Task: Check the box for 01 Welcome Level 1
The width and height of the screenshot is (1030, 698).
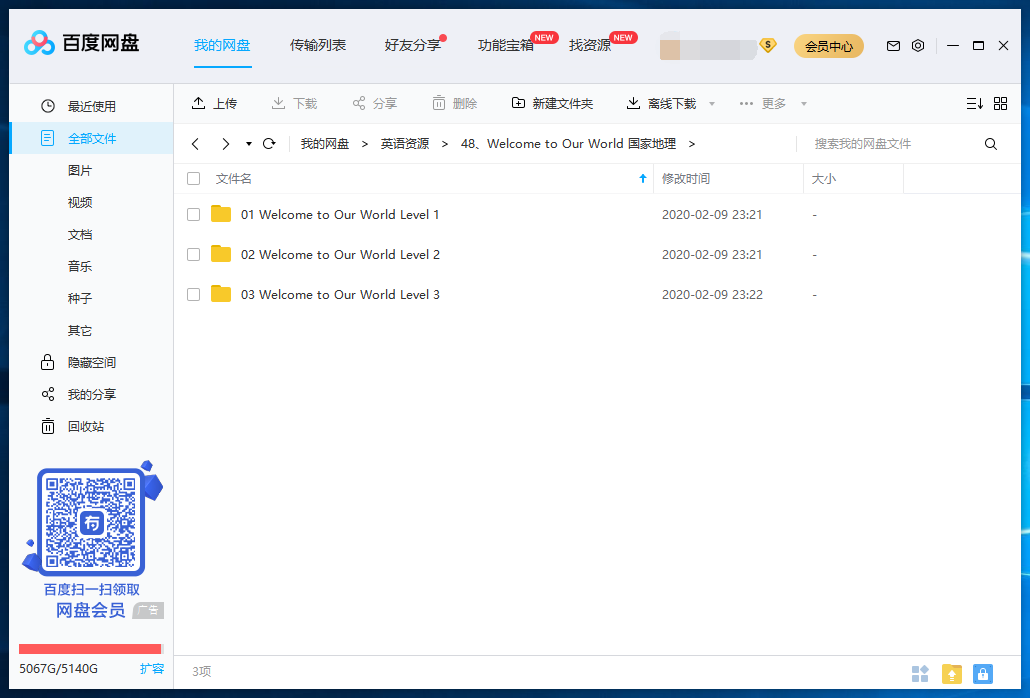Action: (x=194, y=214)
